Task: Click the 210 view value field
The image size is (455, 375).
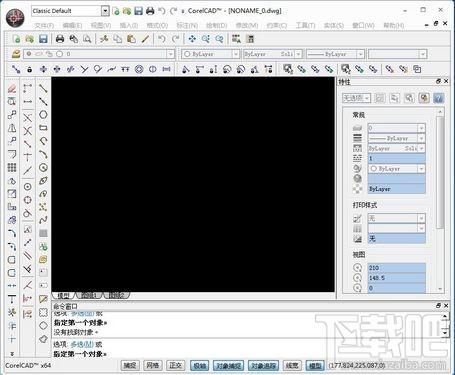Action: coord(396,268)
